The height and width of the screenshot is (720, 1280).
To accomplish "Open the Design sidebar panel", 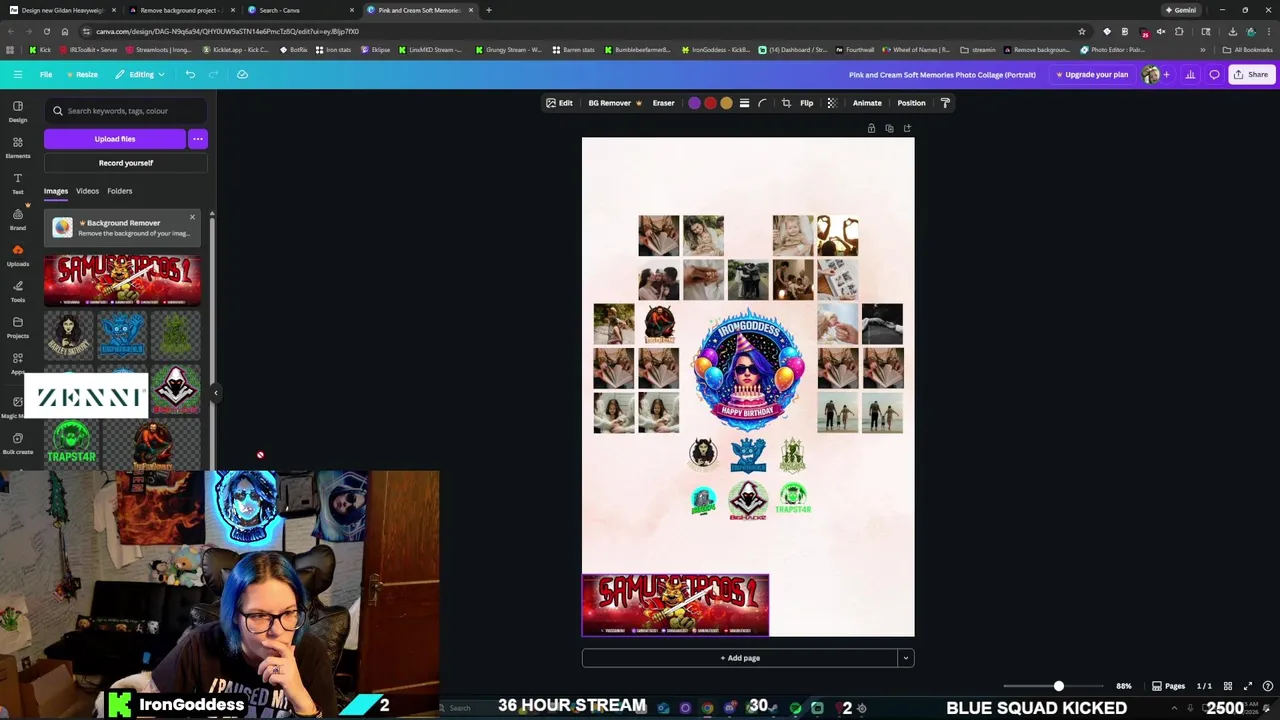I will click(x=18, y=111).
